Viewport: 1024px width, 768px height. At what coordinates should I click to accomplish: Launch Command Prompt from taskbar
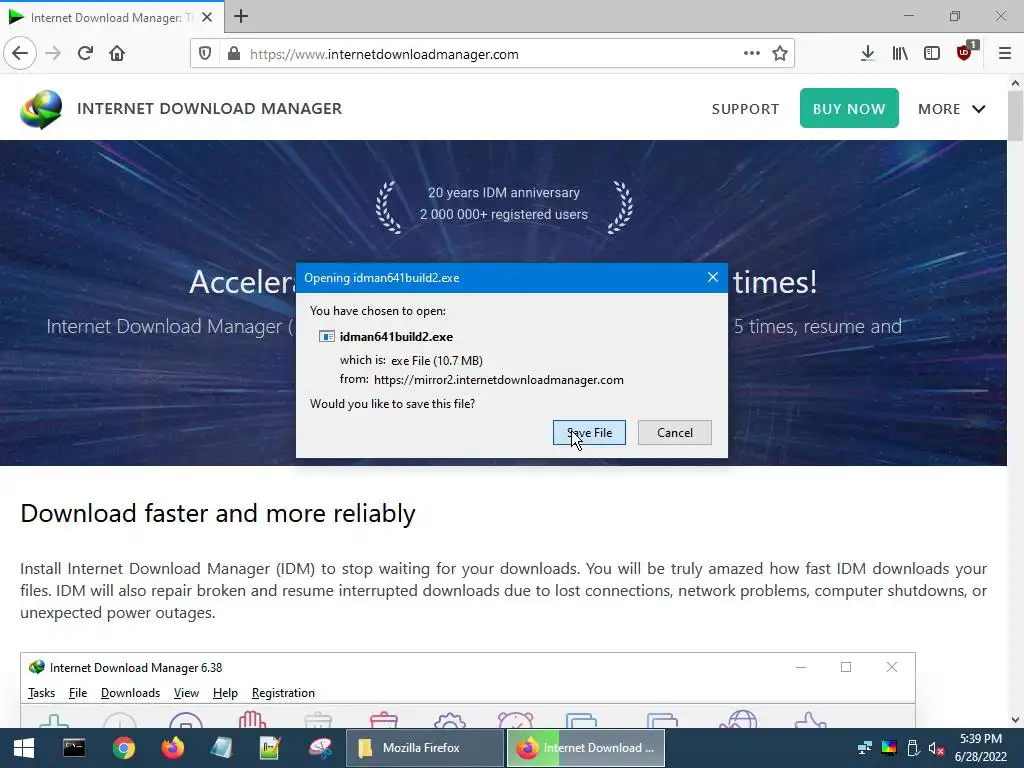pos(74,748)
